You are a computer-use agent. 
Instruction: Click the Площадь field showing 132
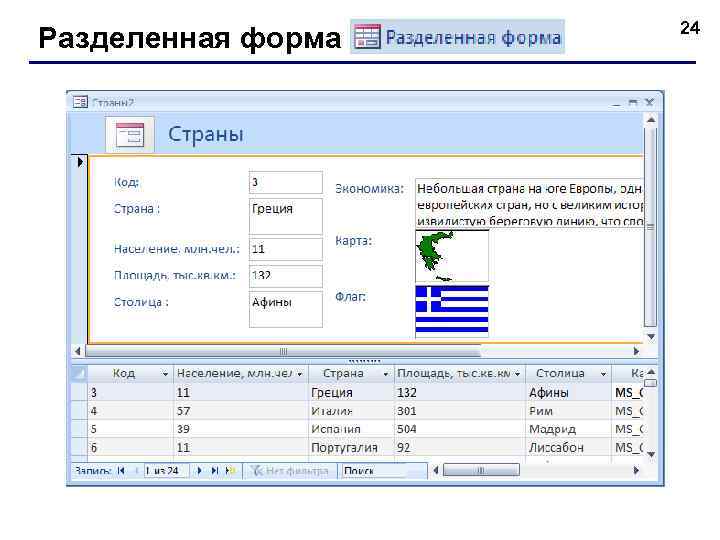click(286, 276)
